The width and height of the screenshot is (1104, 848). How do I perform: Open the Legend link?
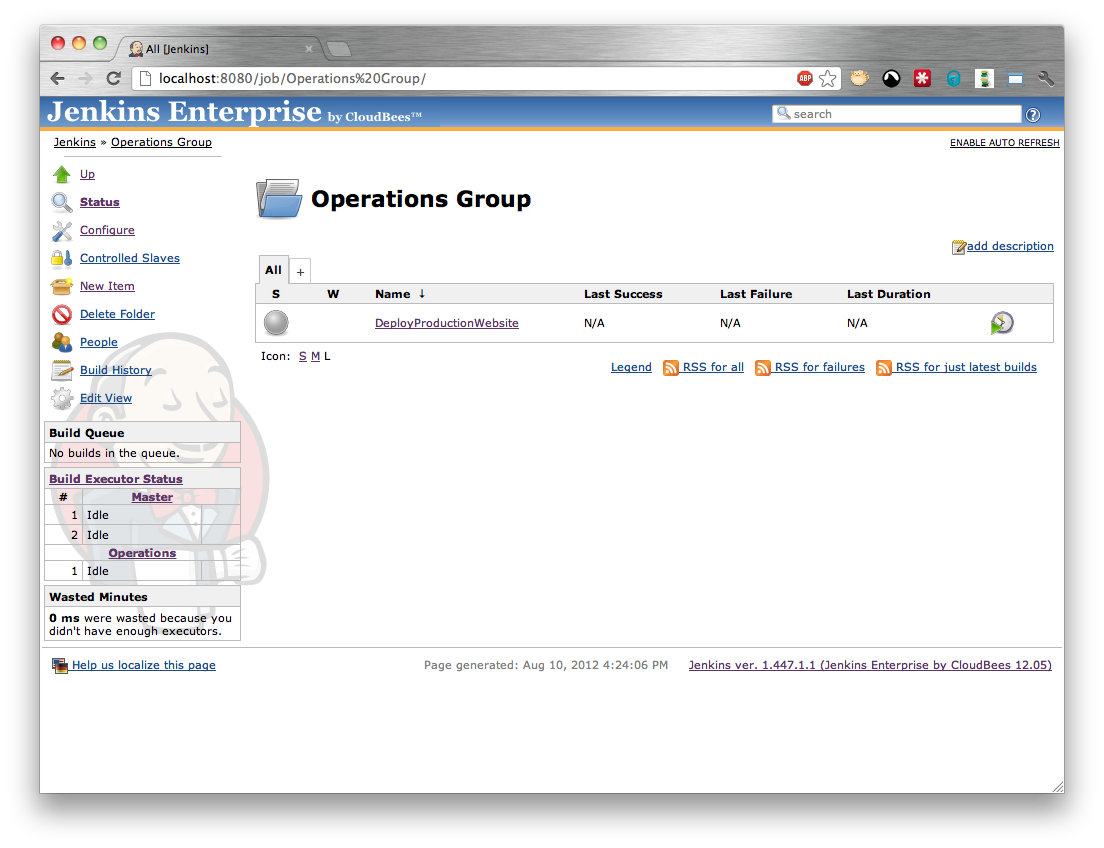point(631,367)
